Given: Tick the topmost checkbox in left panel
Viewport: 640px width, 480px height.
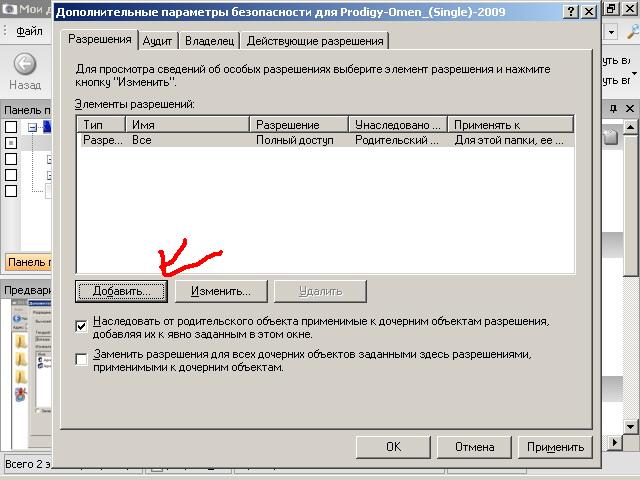Looking at the screenshot, I should coord(11,127).
